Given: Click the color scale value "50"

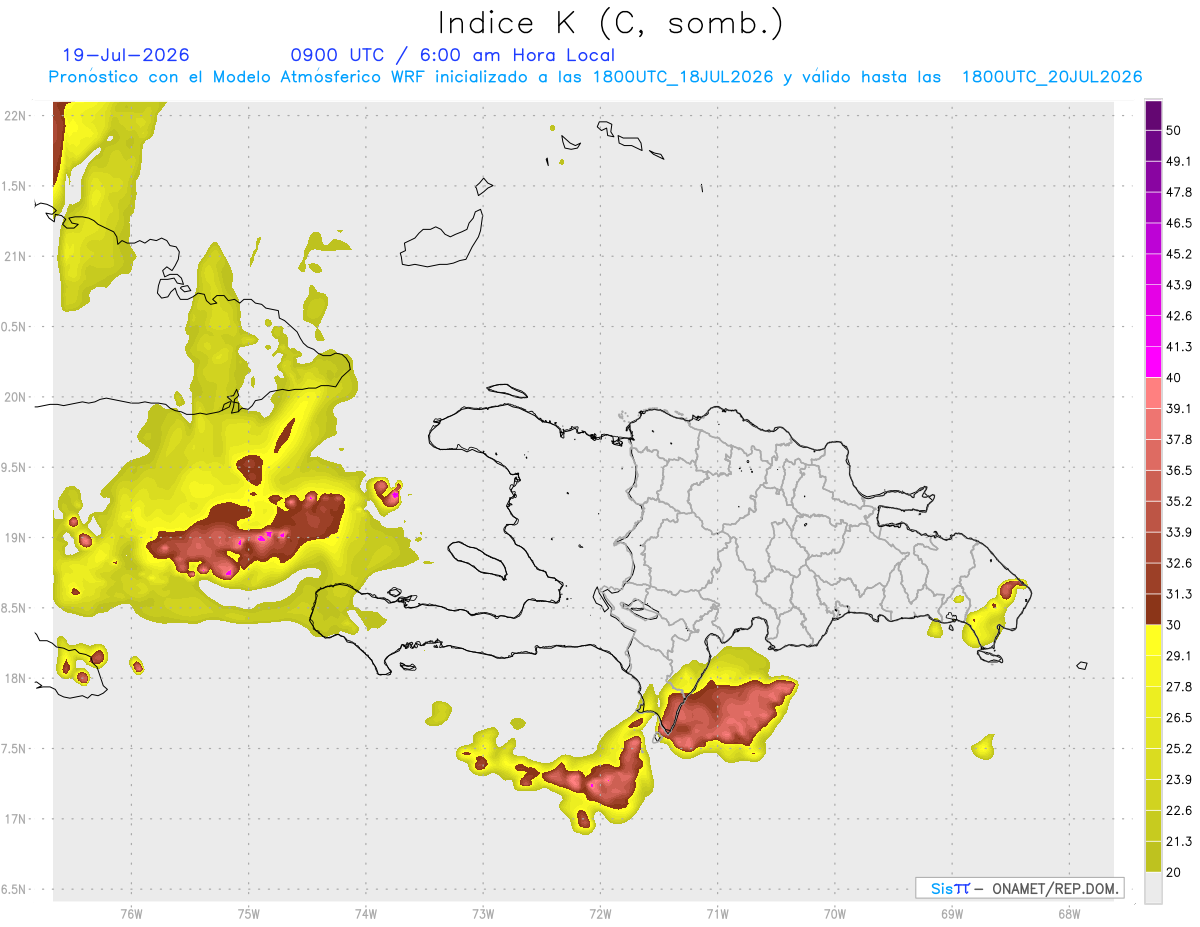Looking at the screenshot, I should click(1175, 131).
